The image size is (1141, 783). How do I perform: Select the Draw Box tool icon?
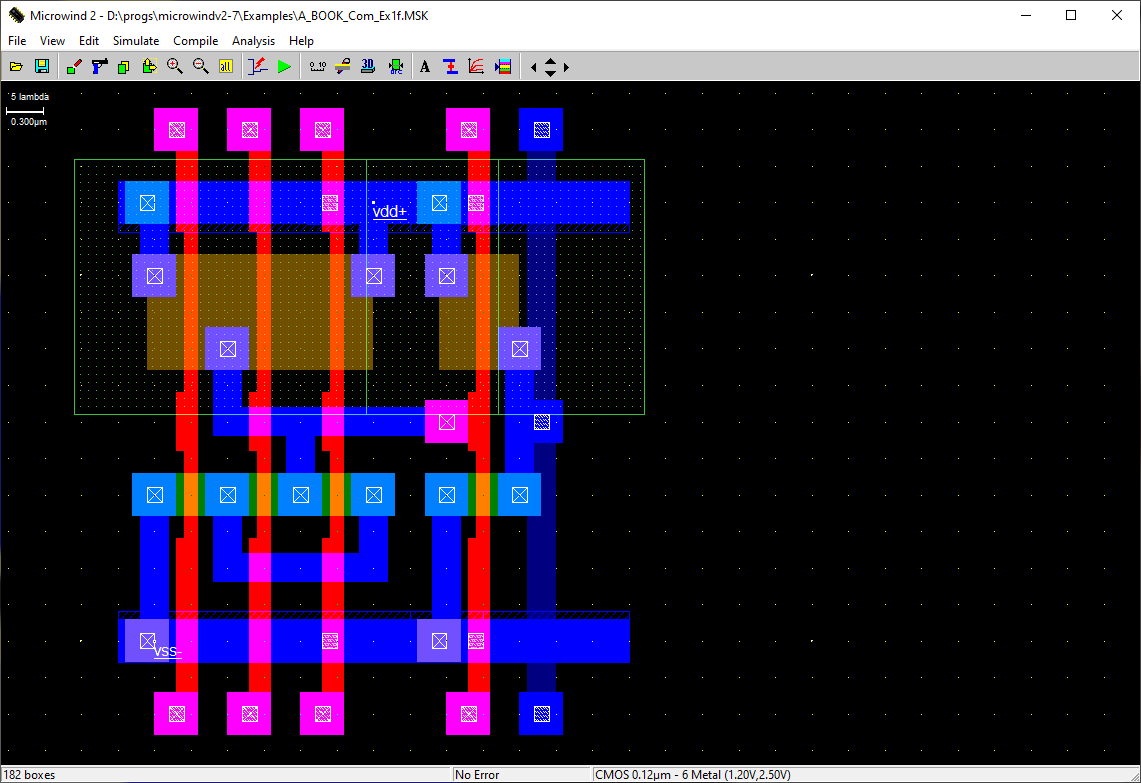73,67
